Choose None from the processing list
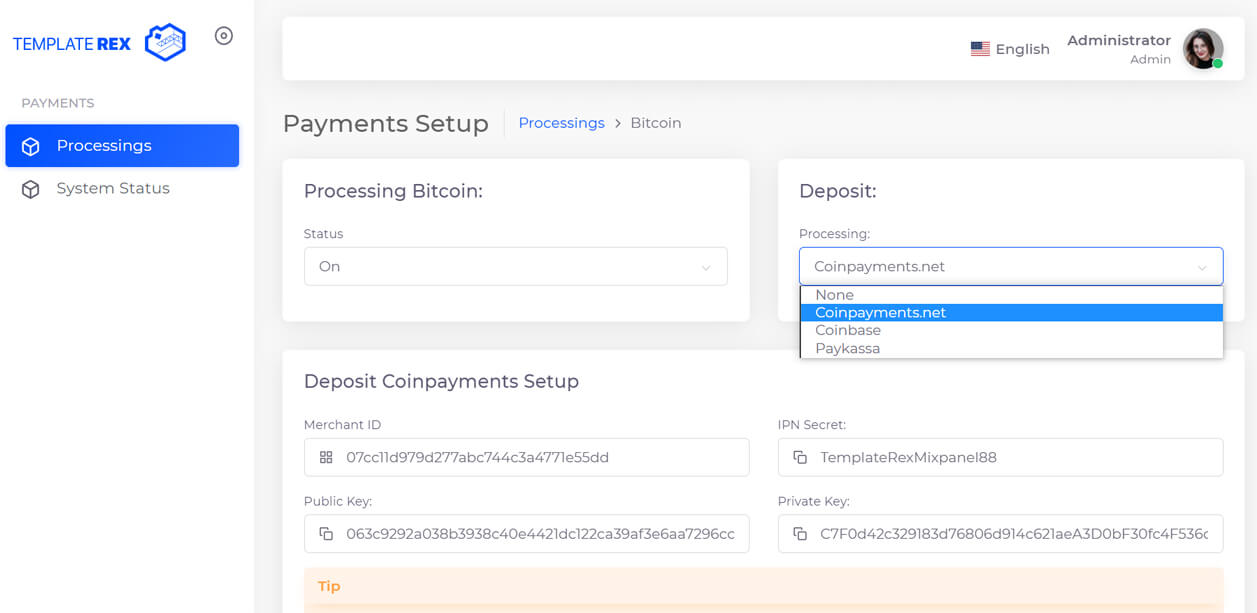The width and height of the screenshot is (1257, 613). [1011, 295]
